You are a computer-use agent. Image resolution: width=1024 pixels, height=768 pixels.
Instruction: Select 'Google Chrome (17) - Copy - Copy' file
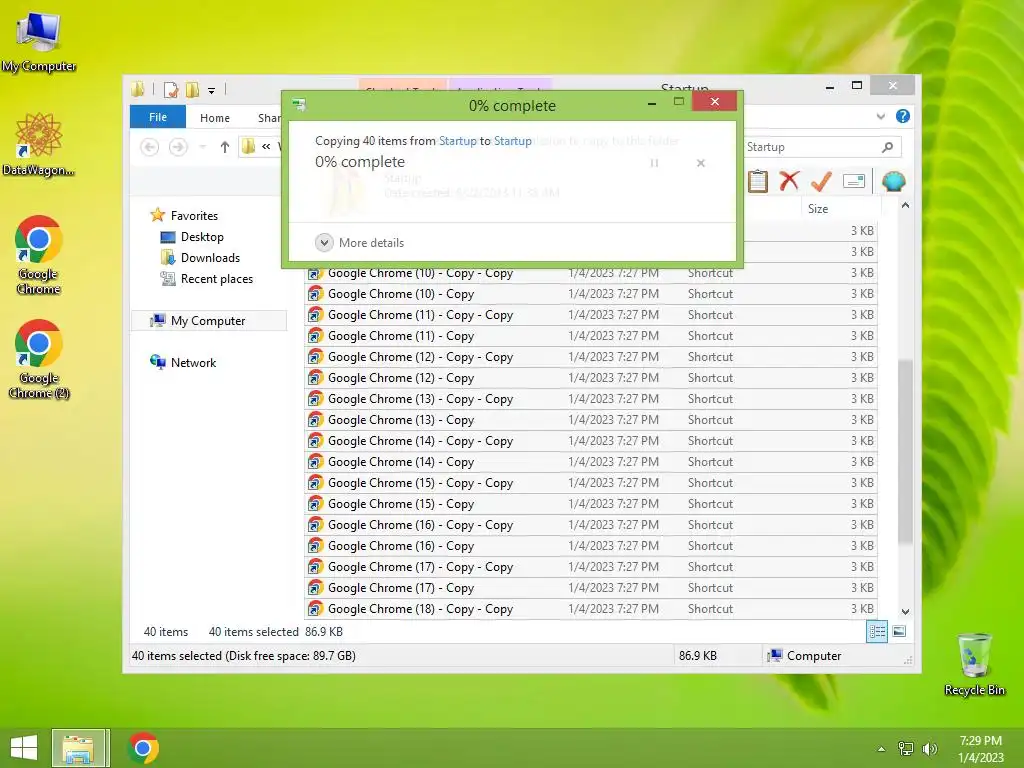point(590,566)
